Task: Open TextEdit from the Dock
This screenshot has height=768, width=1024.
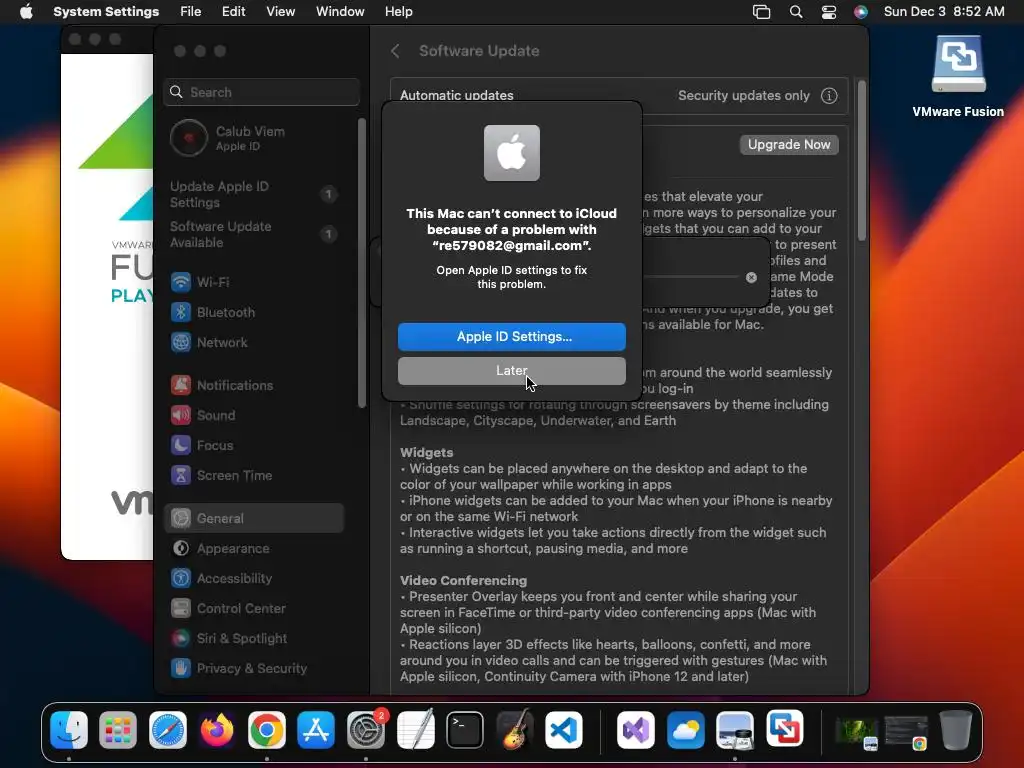Action: 415,729
